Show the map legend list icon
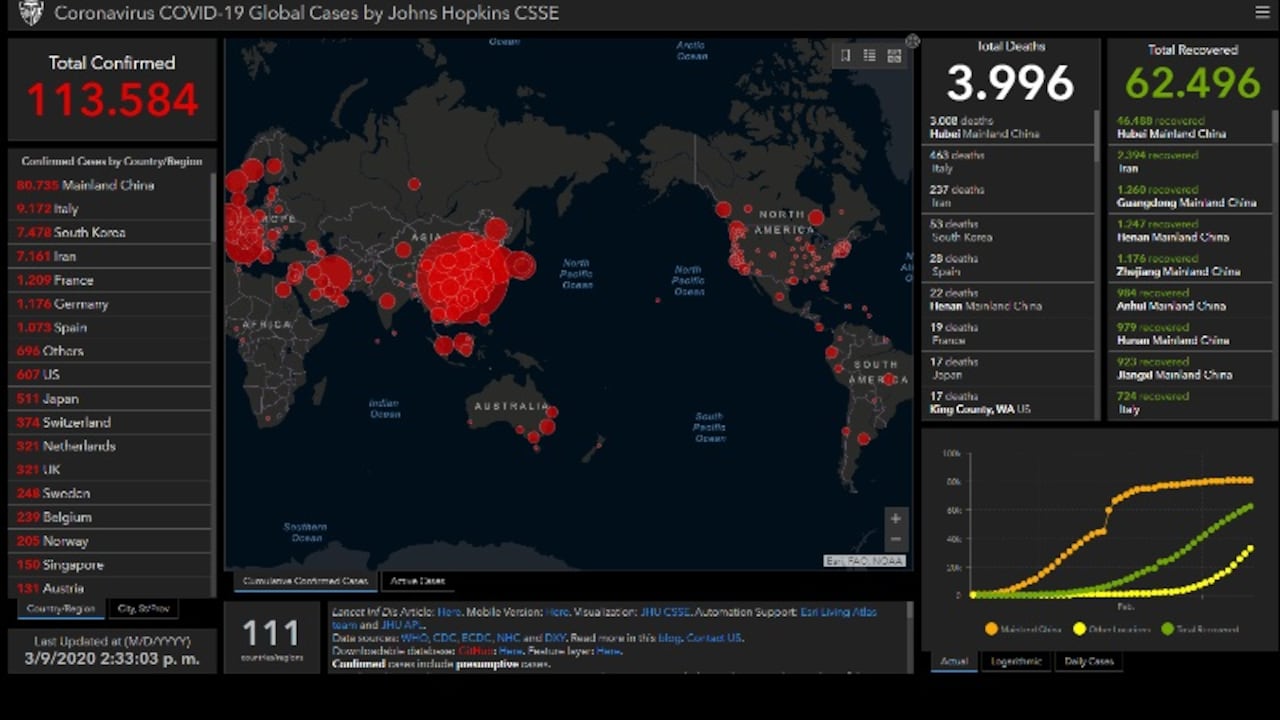 coord(870,56)
